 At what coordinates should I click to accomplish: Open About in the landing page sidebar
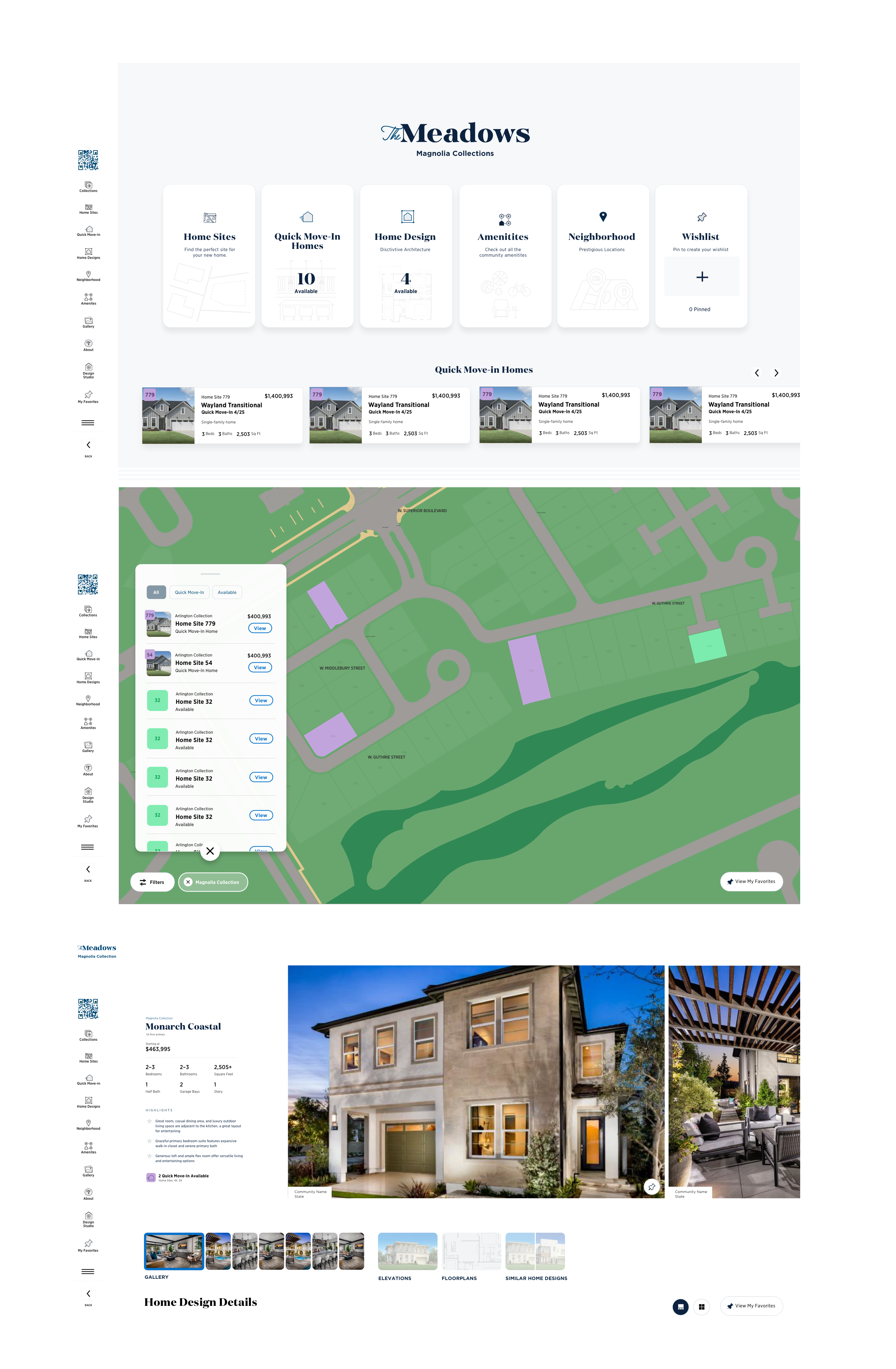point(88,346)
